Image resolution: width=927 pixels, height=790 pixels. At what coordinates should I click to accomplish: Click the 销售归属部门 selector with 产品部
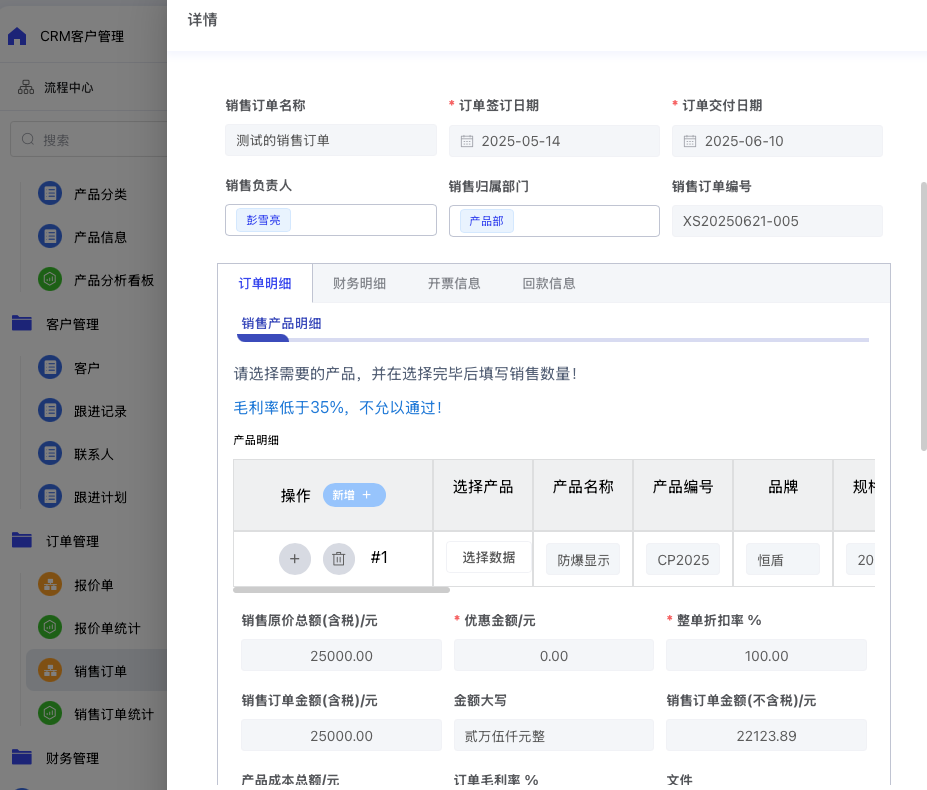coord(554,221)
